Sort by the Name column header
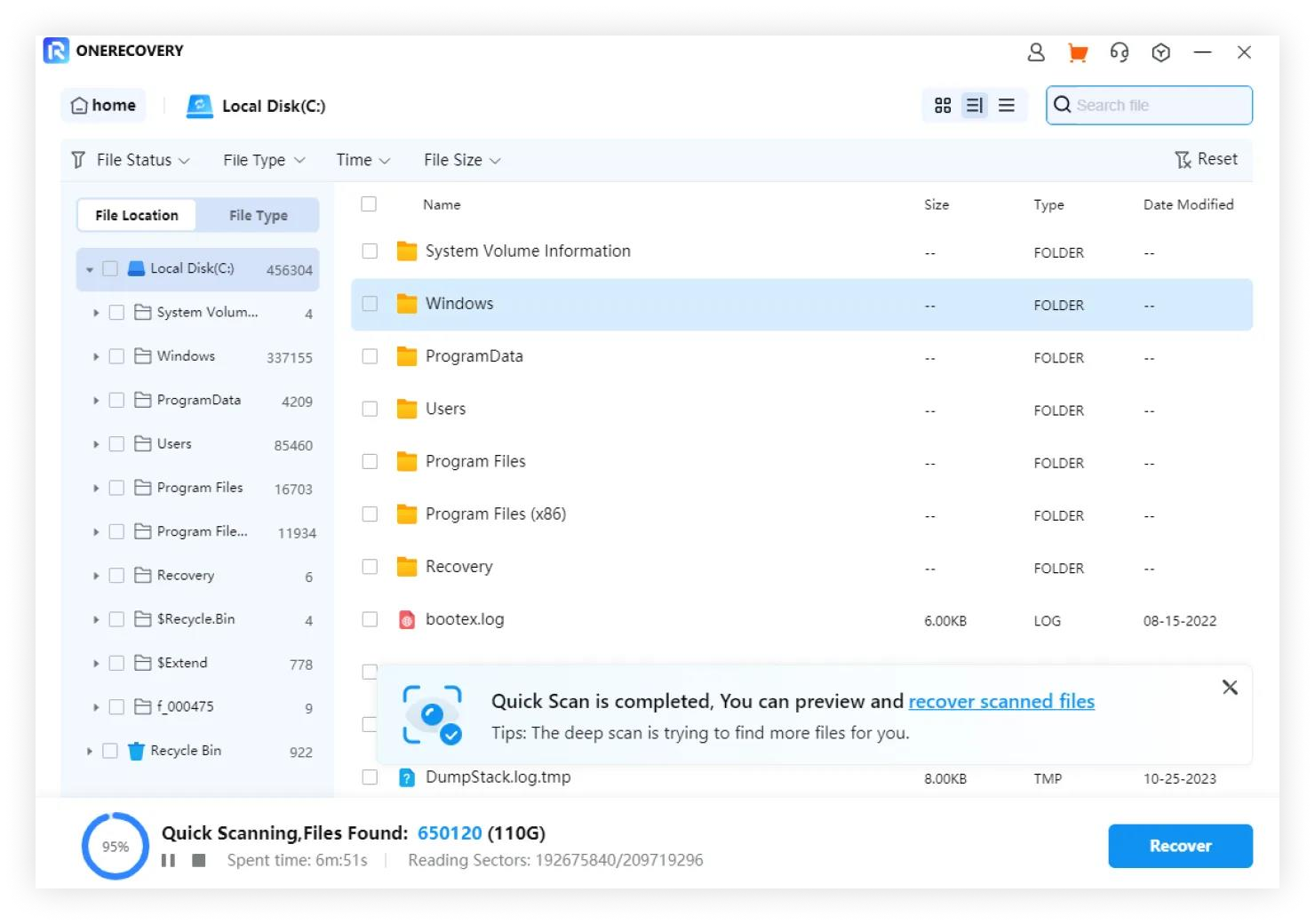 [442, 204]
